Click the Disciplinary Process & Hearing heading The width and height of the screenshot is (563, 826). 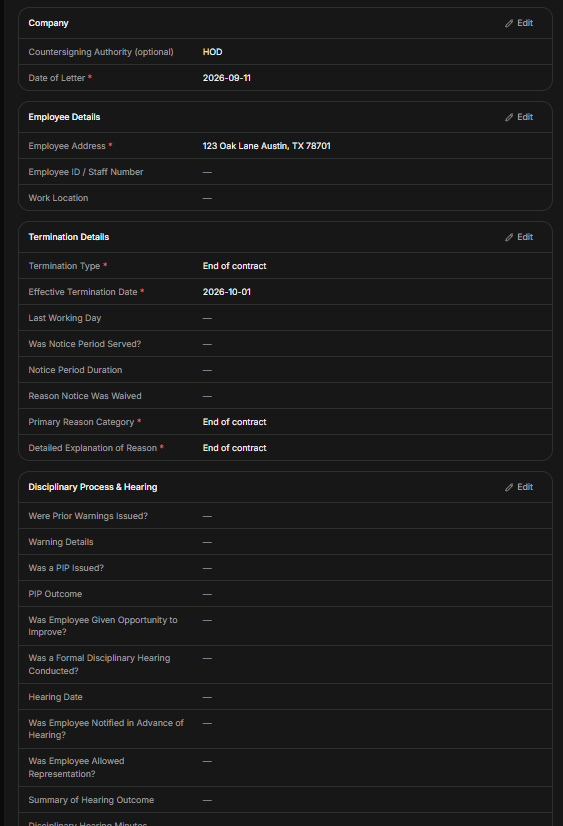(x=93, y=487)
